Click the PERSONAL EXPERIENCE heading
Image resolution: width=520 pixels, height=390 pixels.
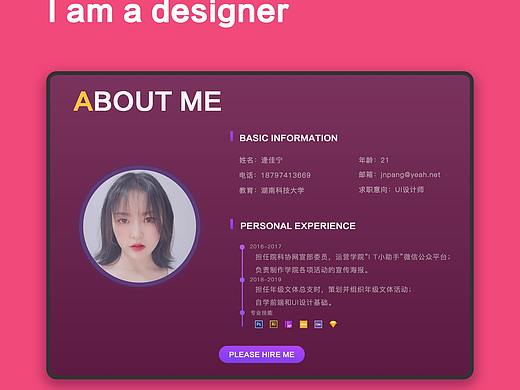pos(298,226)
